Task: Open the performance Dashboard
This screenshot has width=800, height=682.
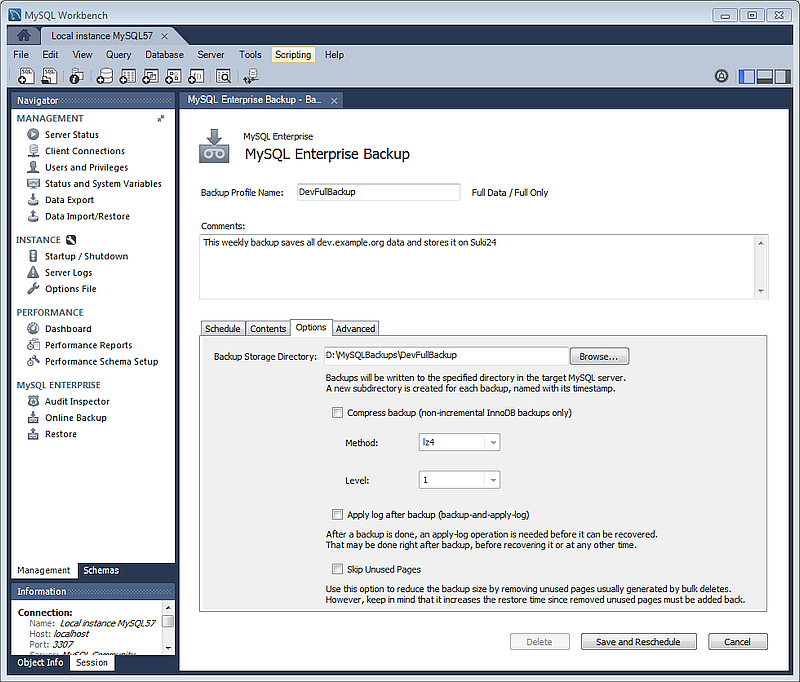Action: click(x=68, y=329)
